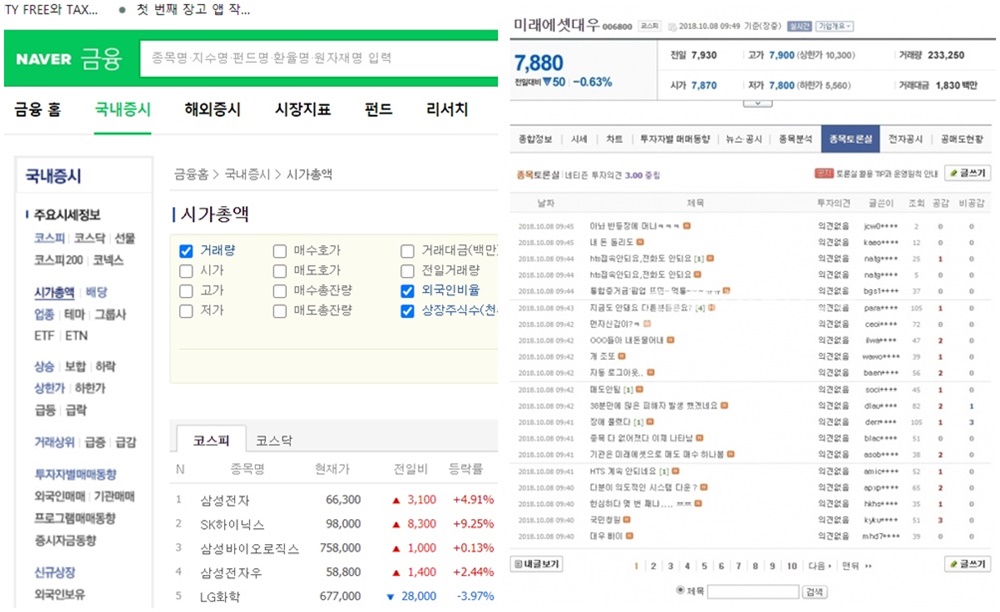Click the 내글보기 button
The width and height of the screenshot is (1000, 612).
click(x=537, y=564)
